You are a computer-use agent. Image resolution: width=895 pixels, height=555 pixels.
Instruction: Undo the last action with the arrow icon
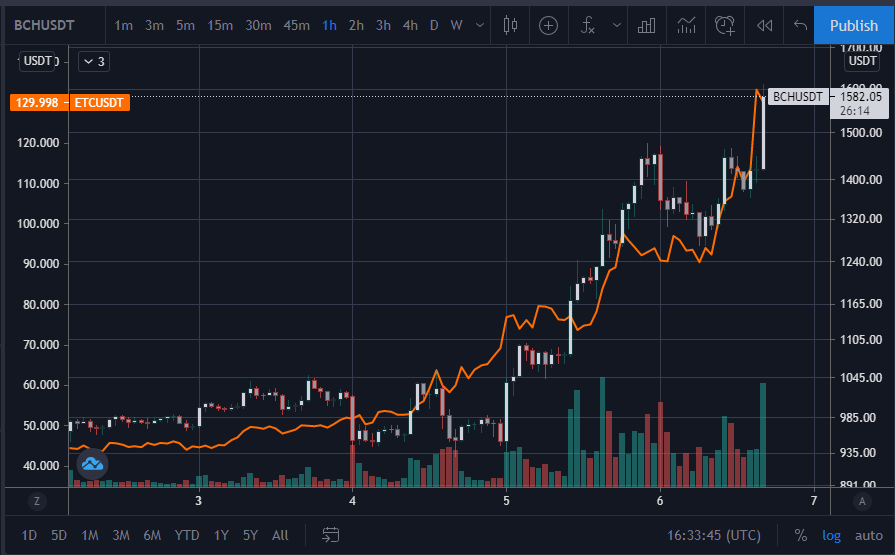(x=800, y=25)
